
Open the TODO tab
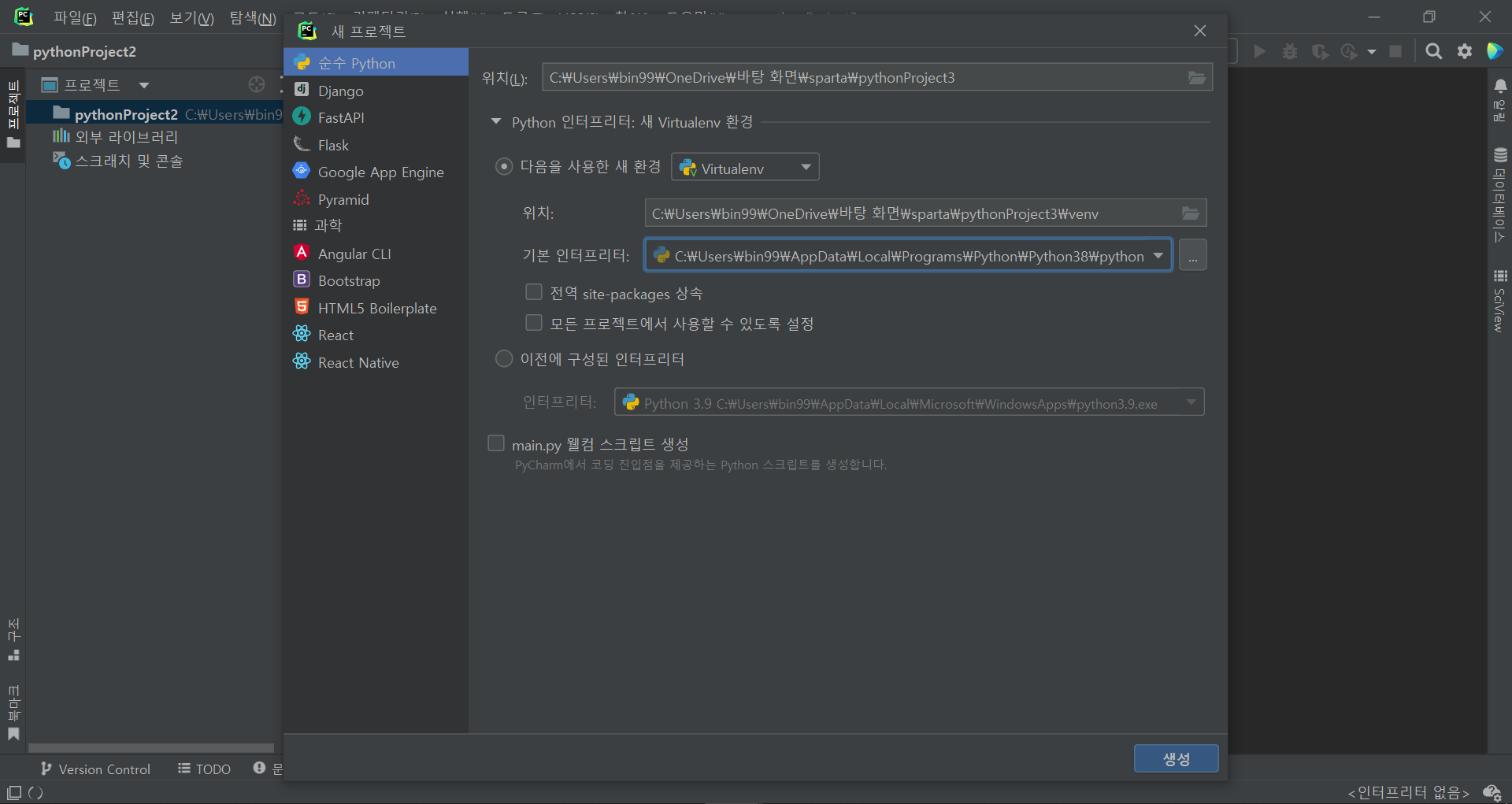click(x=205, y=769)
